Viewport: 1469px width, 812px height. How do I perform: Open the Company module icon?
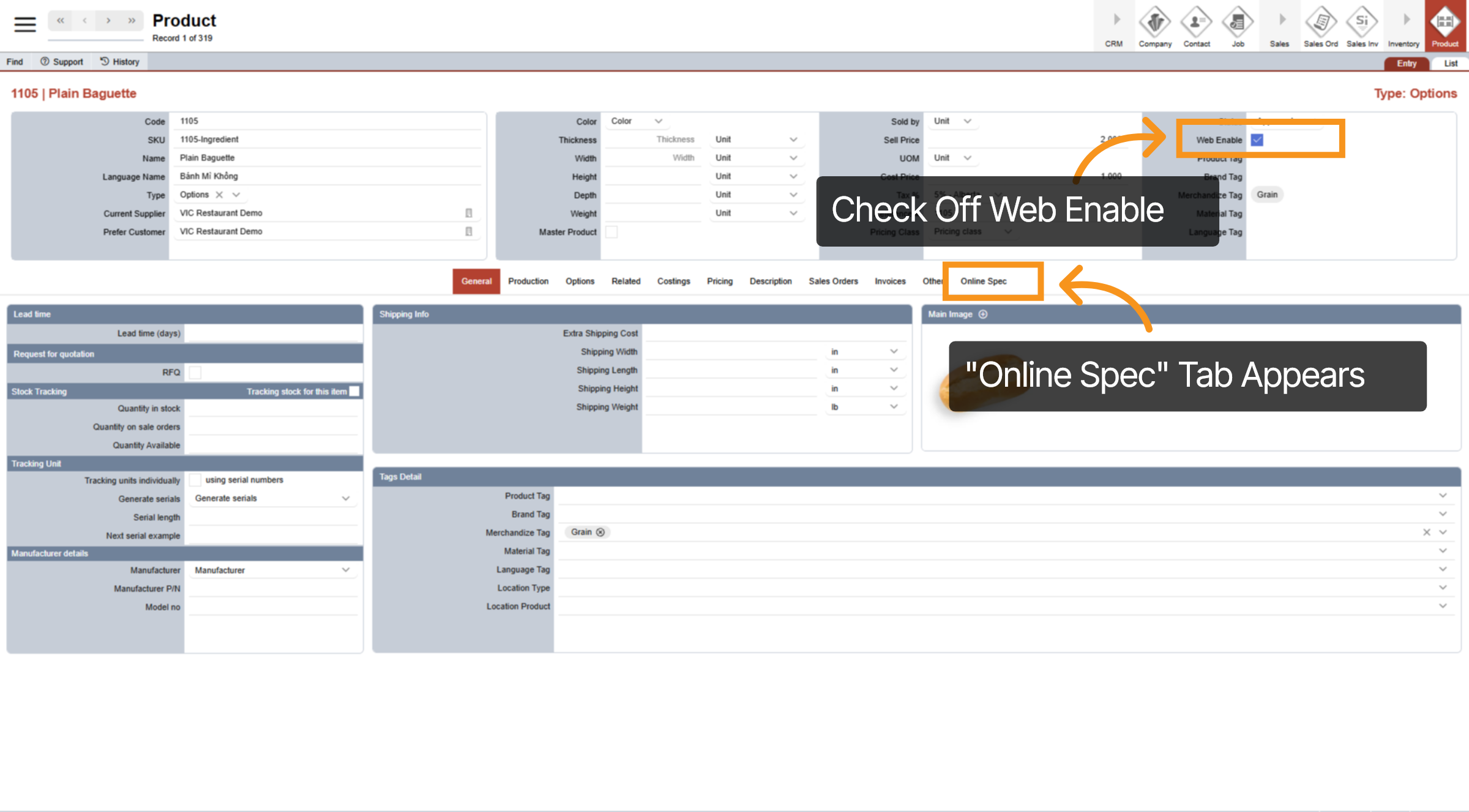(x=1155, y=26)
